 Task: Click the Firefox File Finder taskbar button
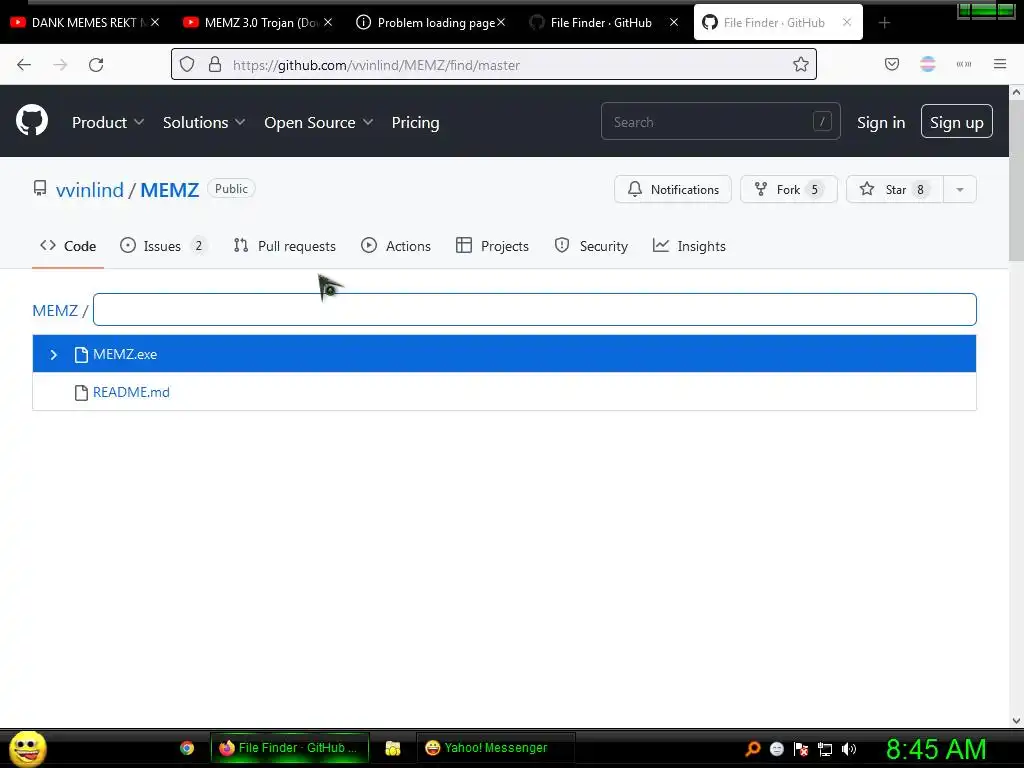click(289, 748)
